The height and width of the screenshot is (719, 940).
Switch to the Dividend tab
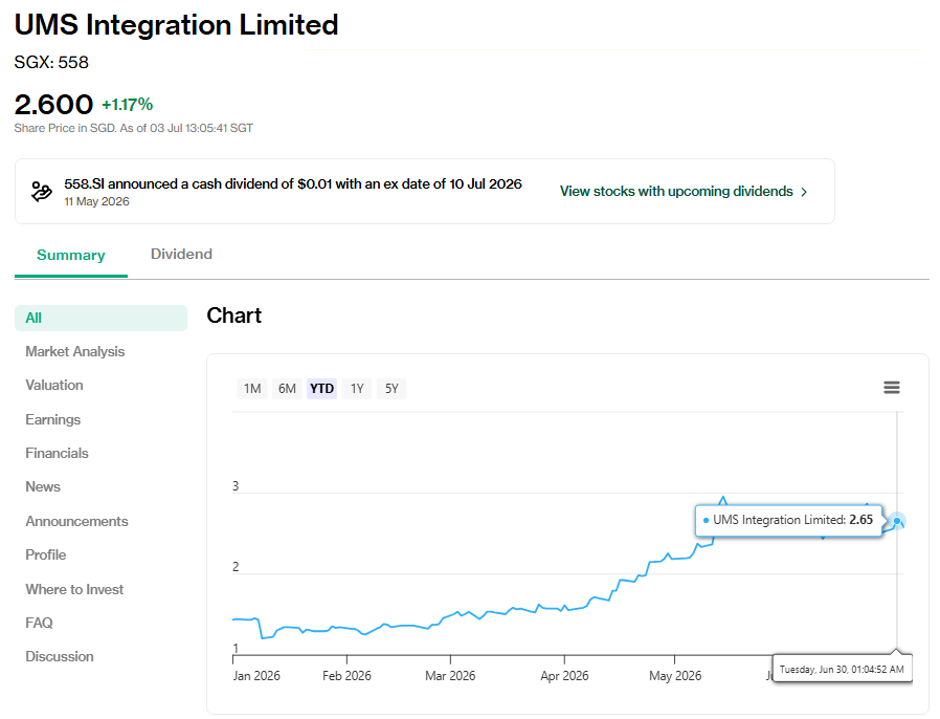tap(181, 254)
